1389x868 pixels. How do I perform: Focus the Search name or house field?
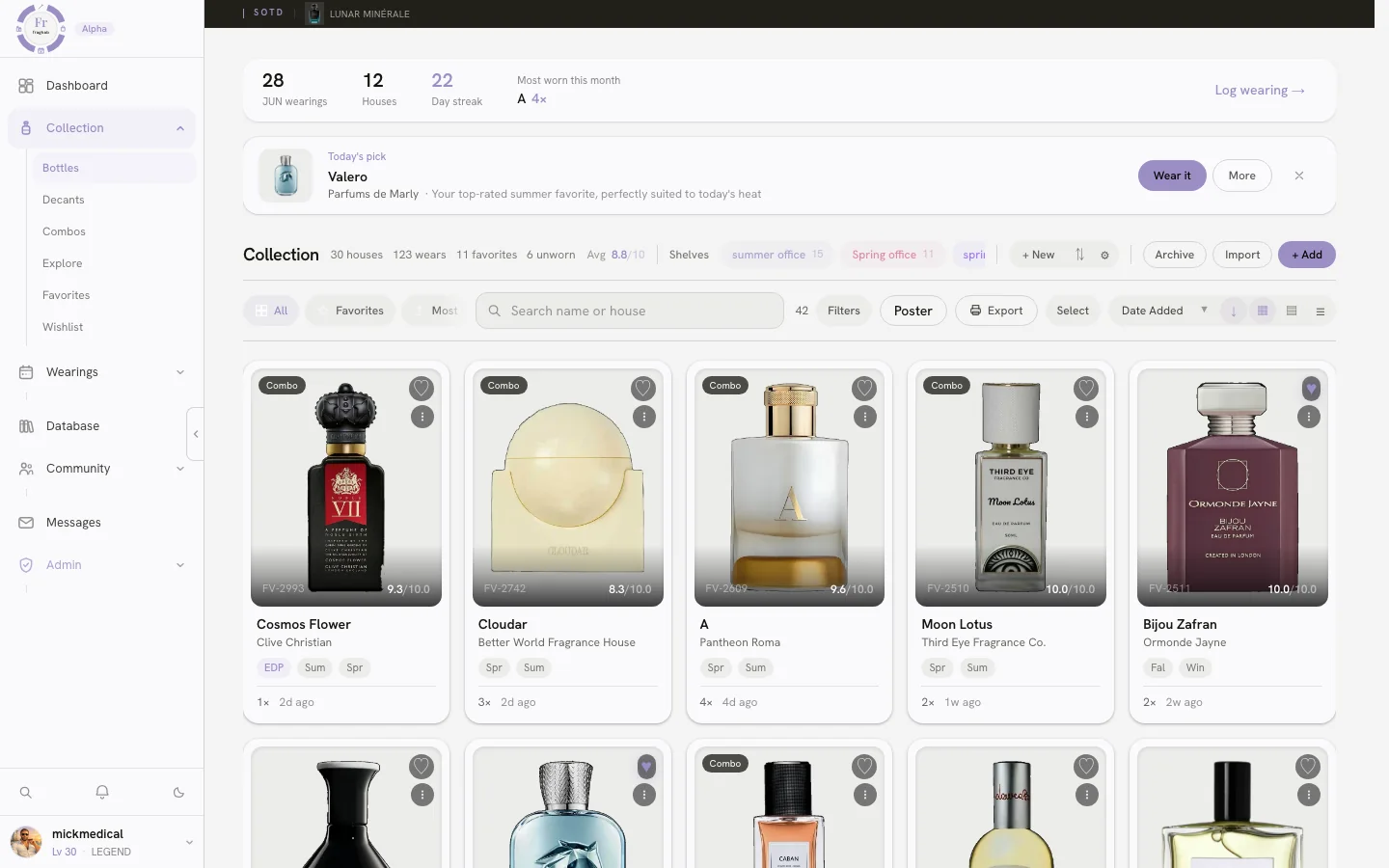click(629, 311)
